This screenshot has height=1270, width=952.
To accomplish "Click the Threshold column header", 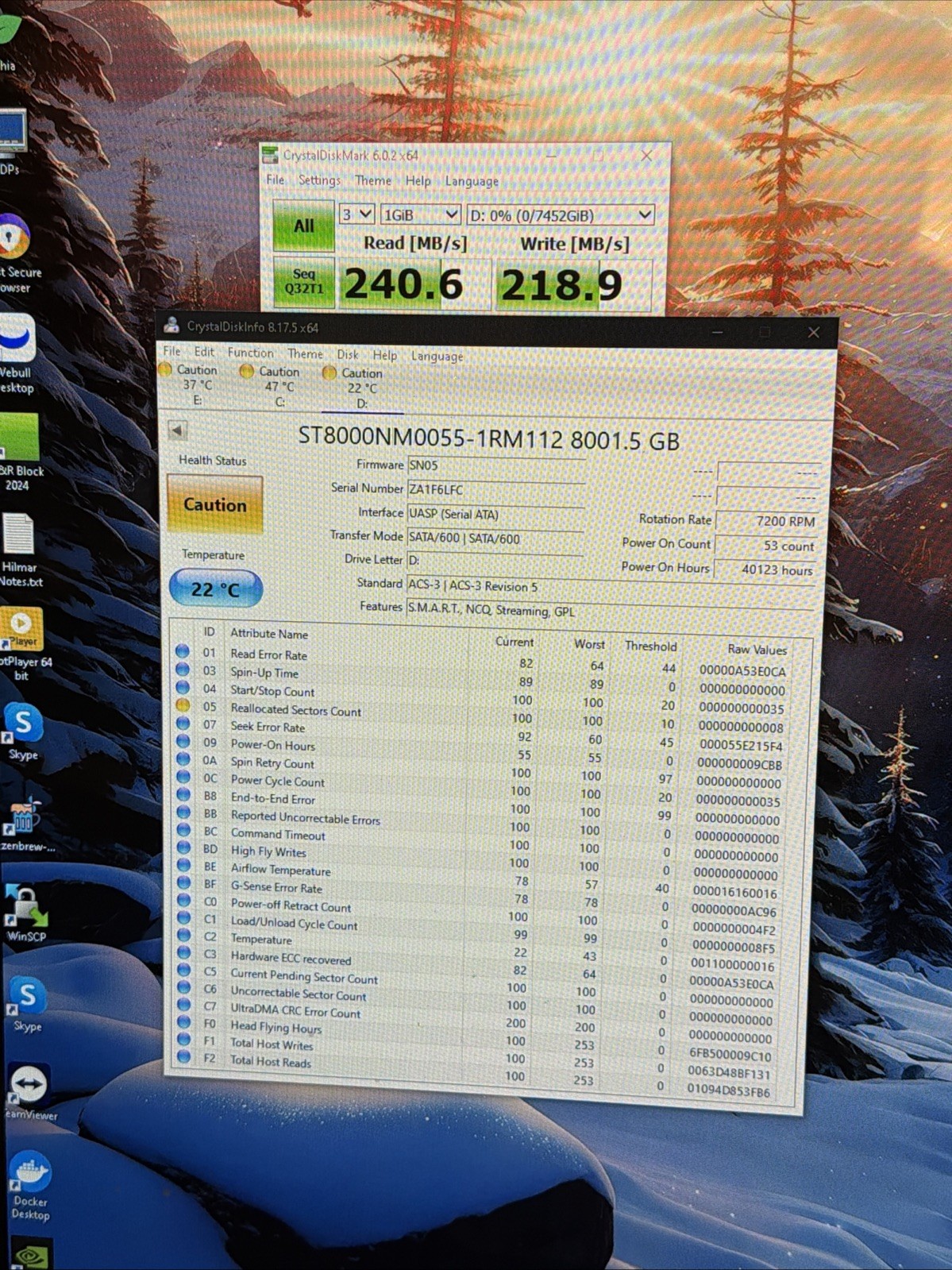I will (x=650, y=646).
